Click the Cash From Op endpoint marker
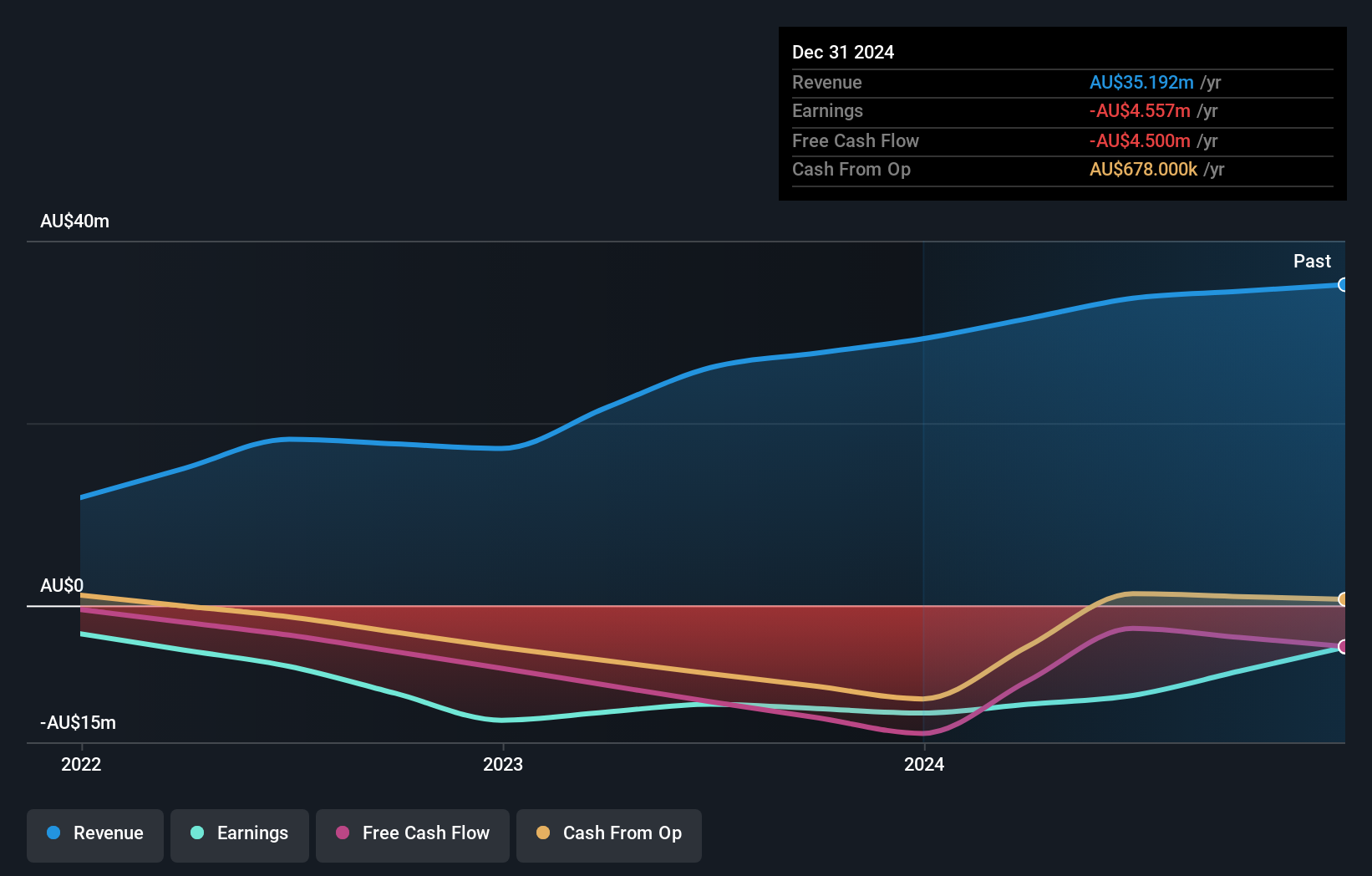1372x876 pixels. [1343, 599]
